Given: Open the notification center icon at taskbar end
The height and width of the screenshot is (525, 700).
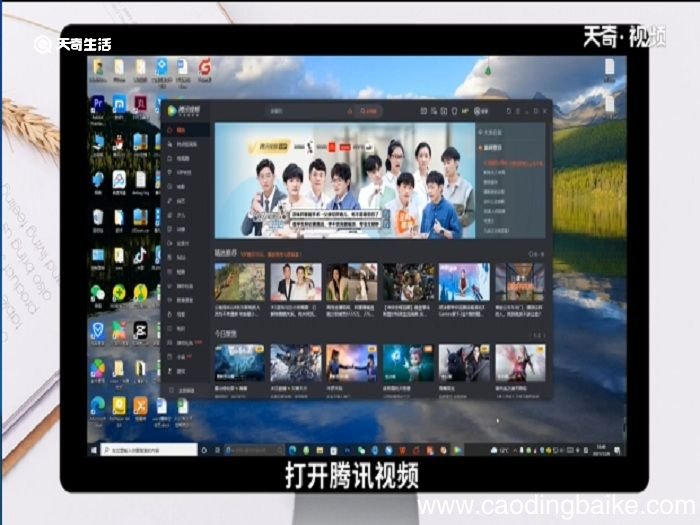Looking at the screenshot, I should pos(617,450).
